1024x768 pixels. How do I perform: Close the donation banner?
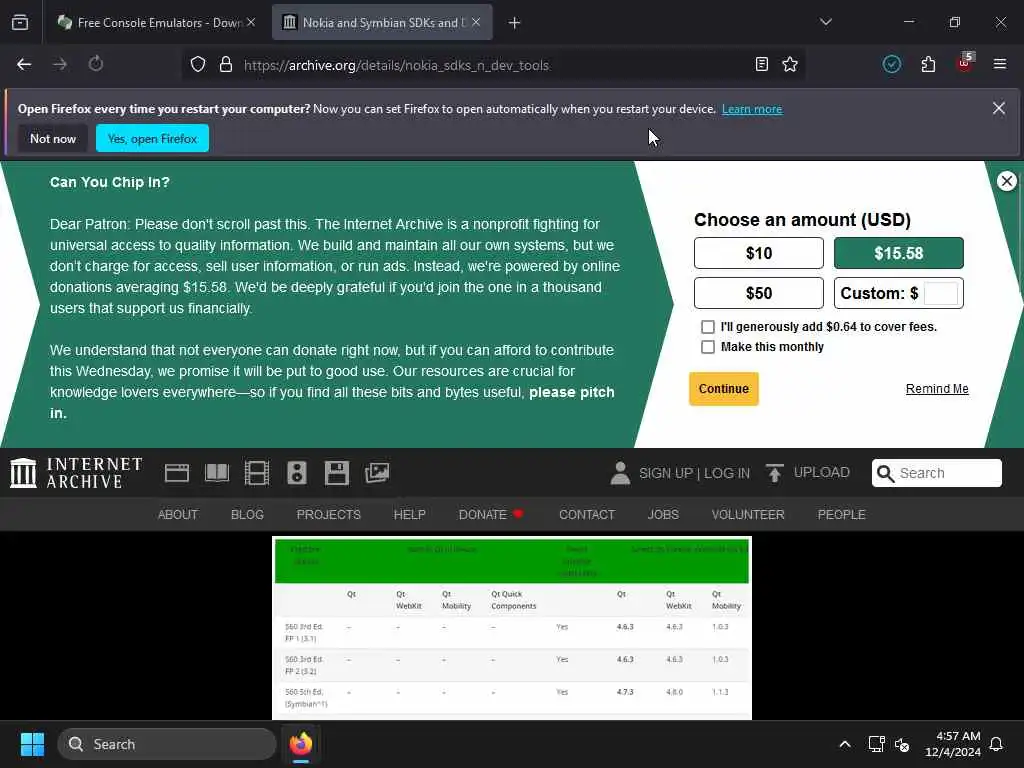click(1006, 181)
